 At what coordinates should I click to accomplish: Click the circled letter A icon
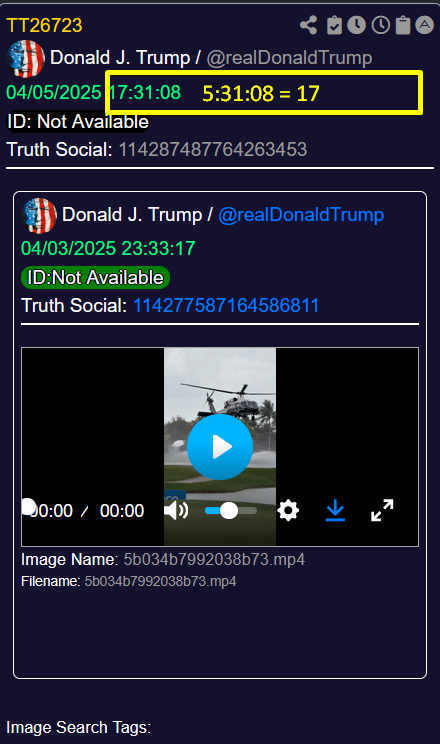pyautogui.click(x=425, y=25)
